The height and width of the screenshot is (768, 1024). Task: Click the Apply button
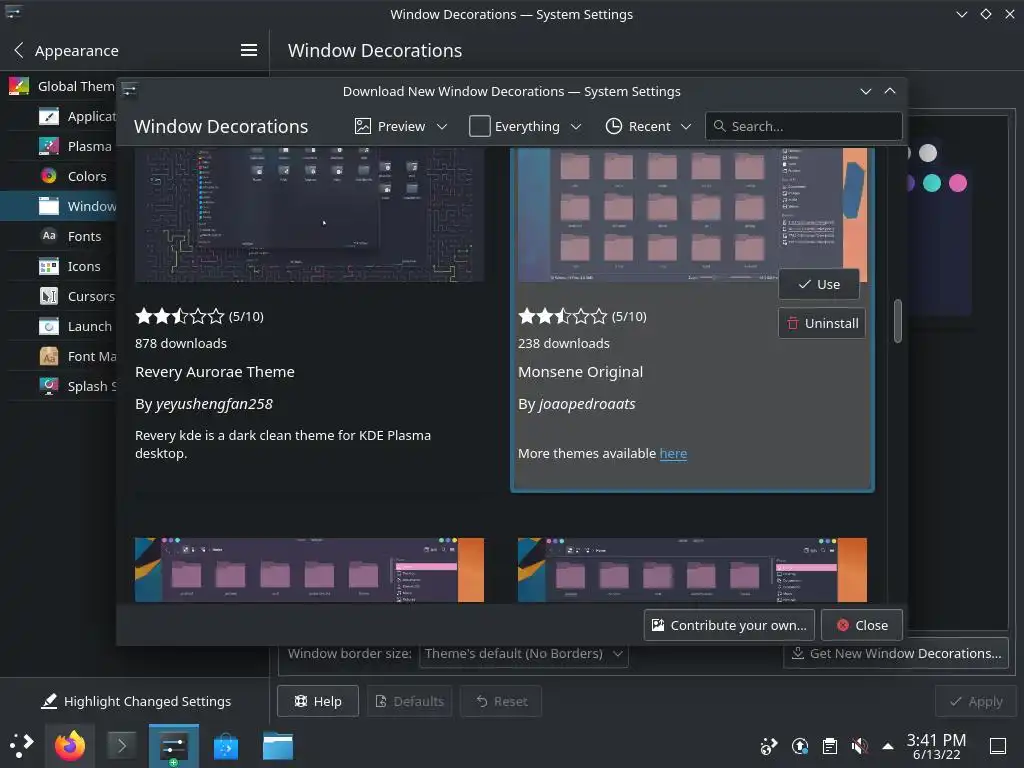(x=976, y=701)
